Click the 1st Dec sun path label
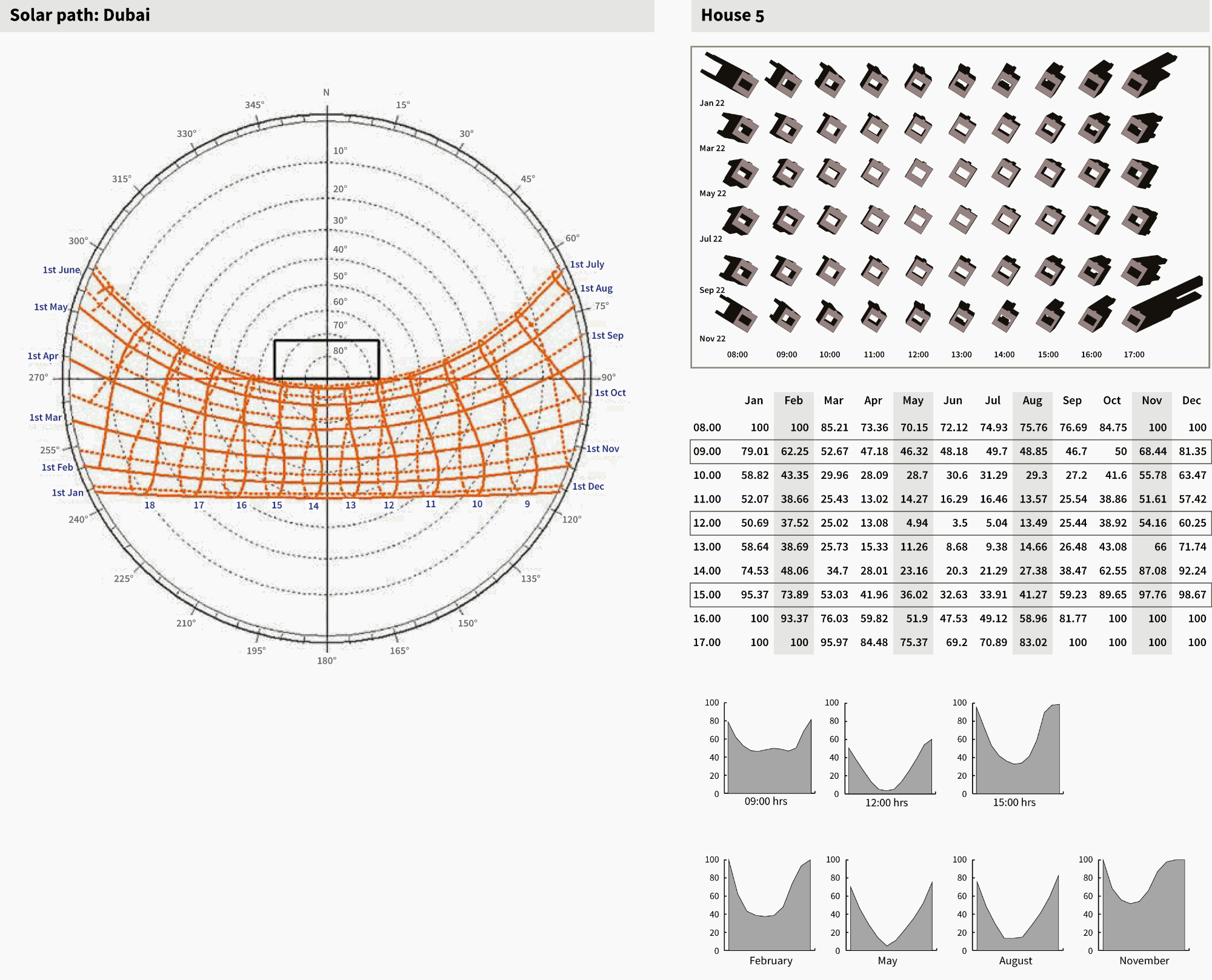The height and width of the screenshot is (980, 1212). tap(588, 486)
